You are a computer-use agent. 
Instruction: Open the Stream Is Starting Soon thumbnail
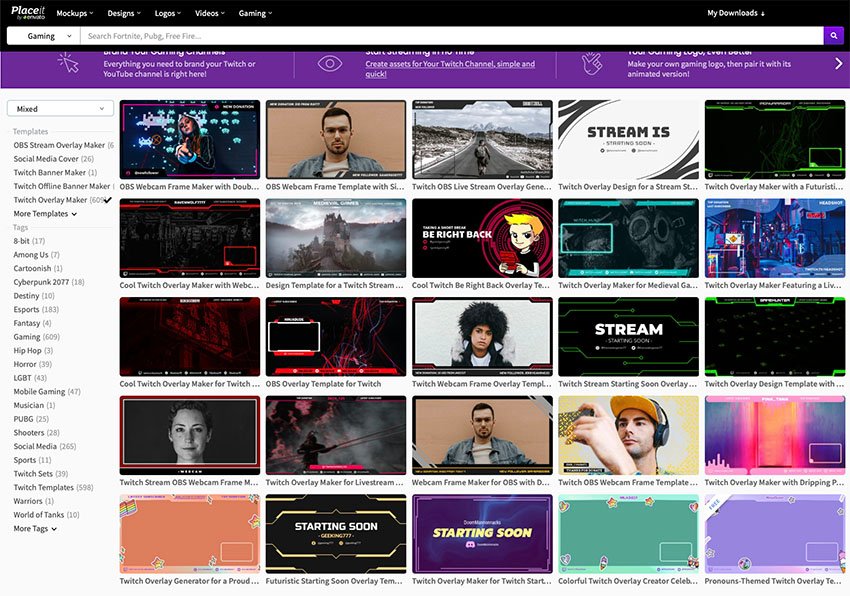pos(628,139)
